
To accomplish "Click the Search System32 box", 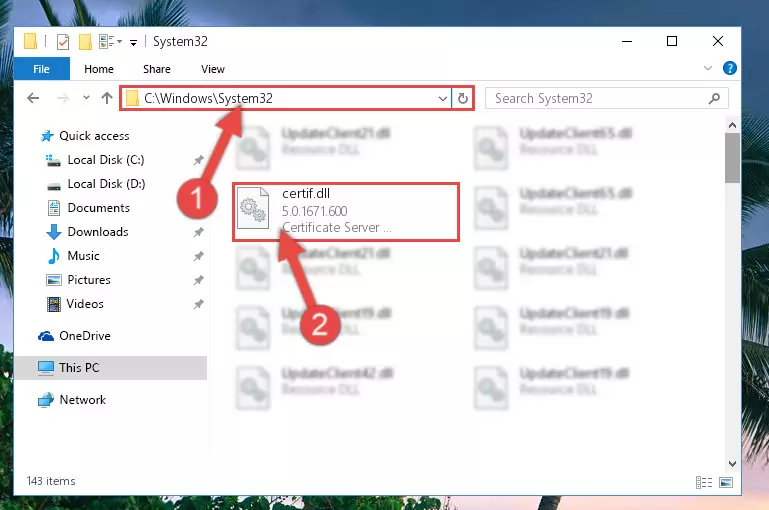I will coord(607,98).
